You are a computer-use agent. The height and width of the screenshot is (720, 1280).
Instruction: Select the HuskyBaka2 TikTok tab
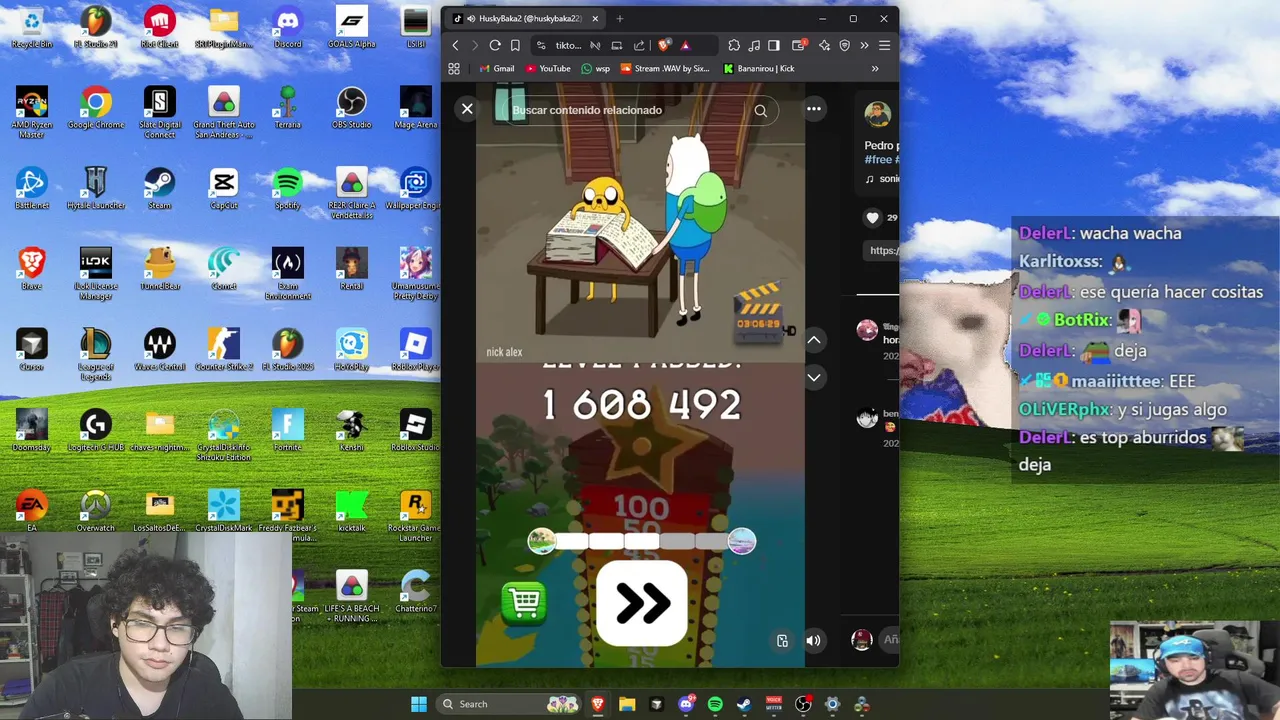pos(525,18)
